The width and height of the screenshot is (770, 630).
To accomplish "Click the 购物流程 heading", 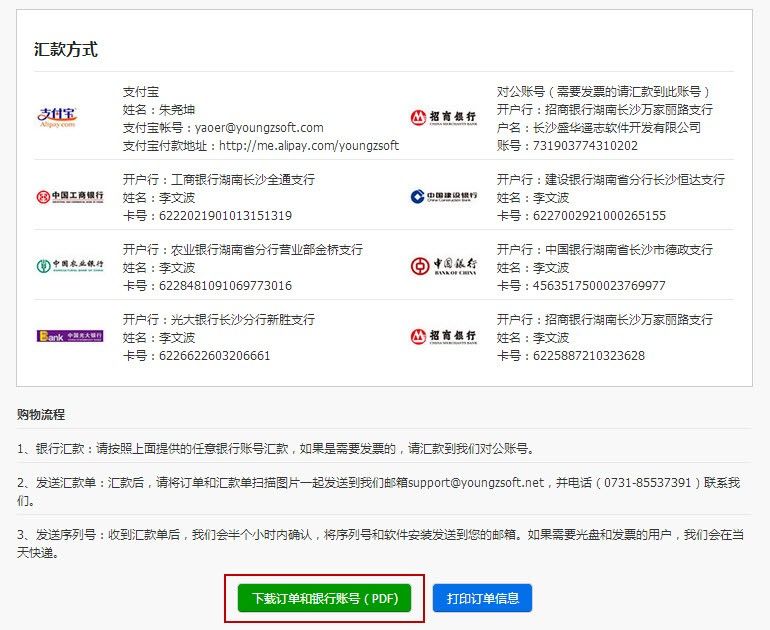I will pos(41,414).
